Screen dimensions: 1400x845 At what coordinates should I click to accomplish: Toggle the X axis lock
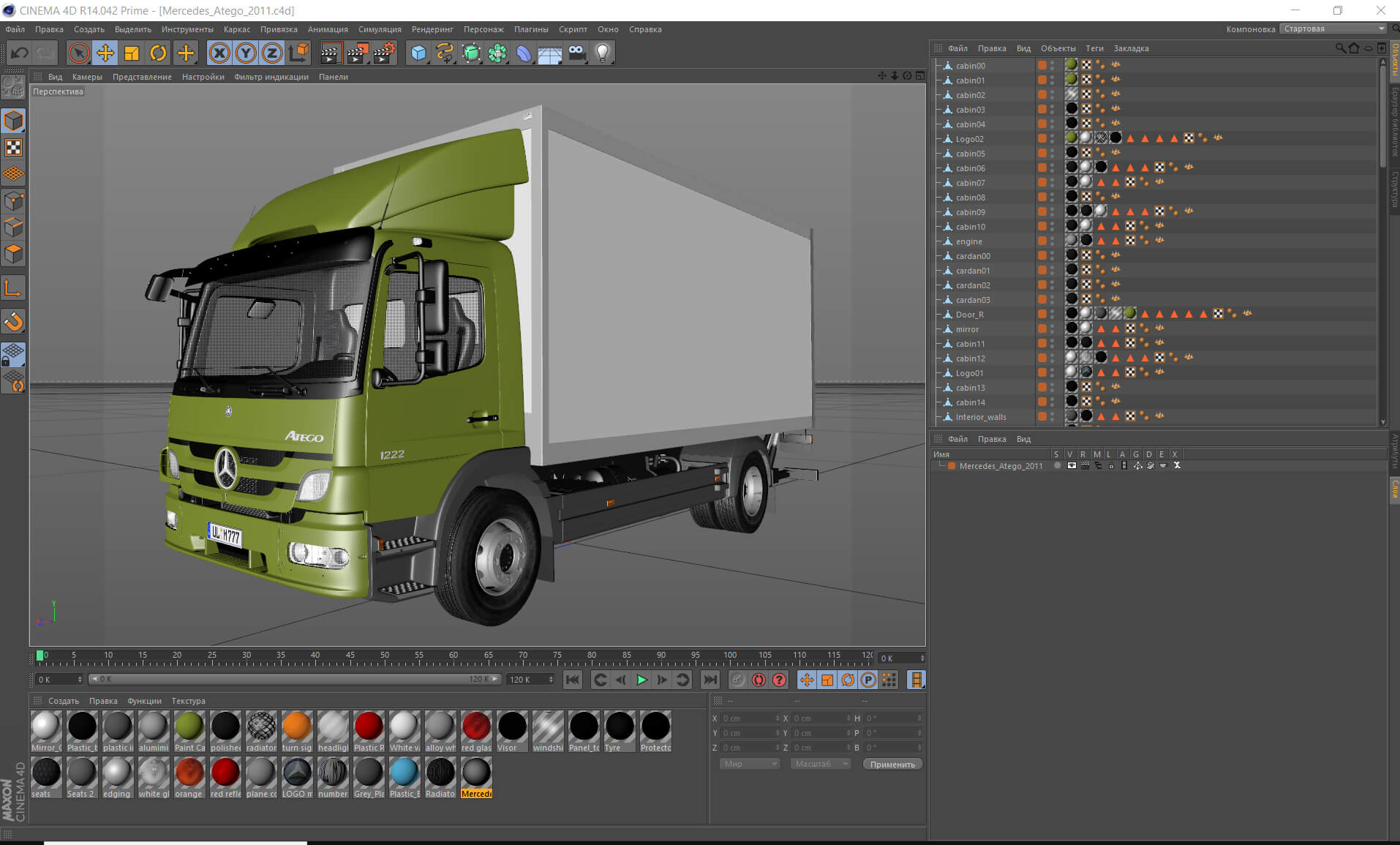pos(219,53)
